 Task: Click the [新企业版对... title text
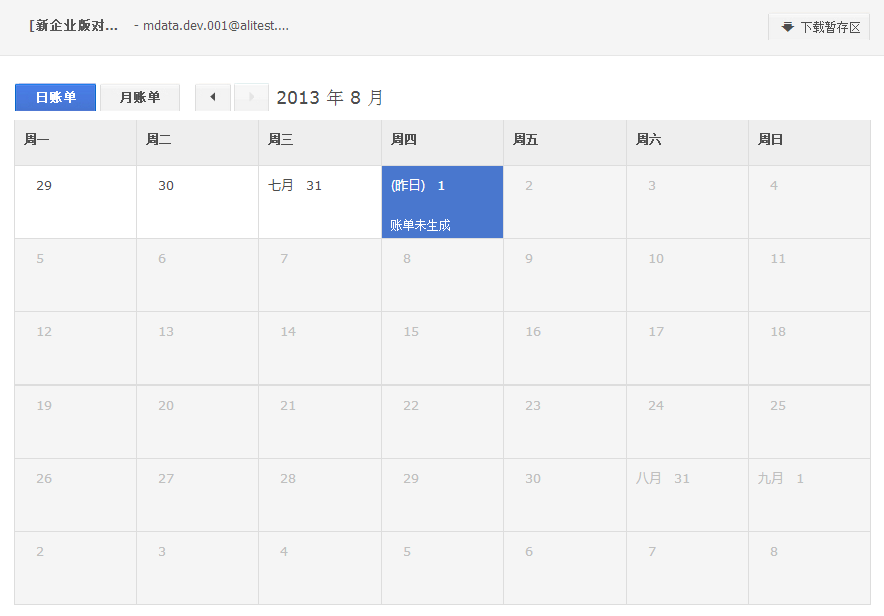click(x=73, y=25)
